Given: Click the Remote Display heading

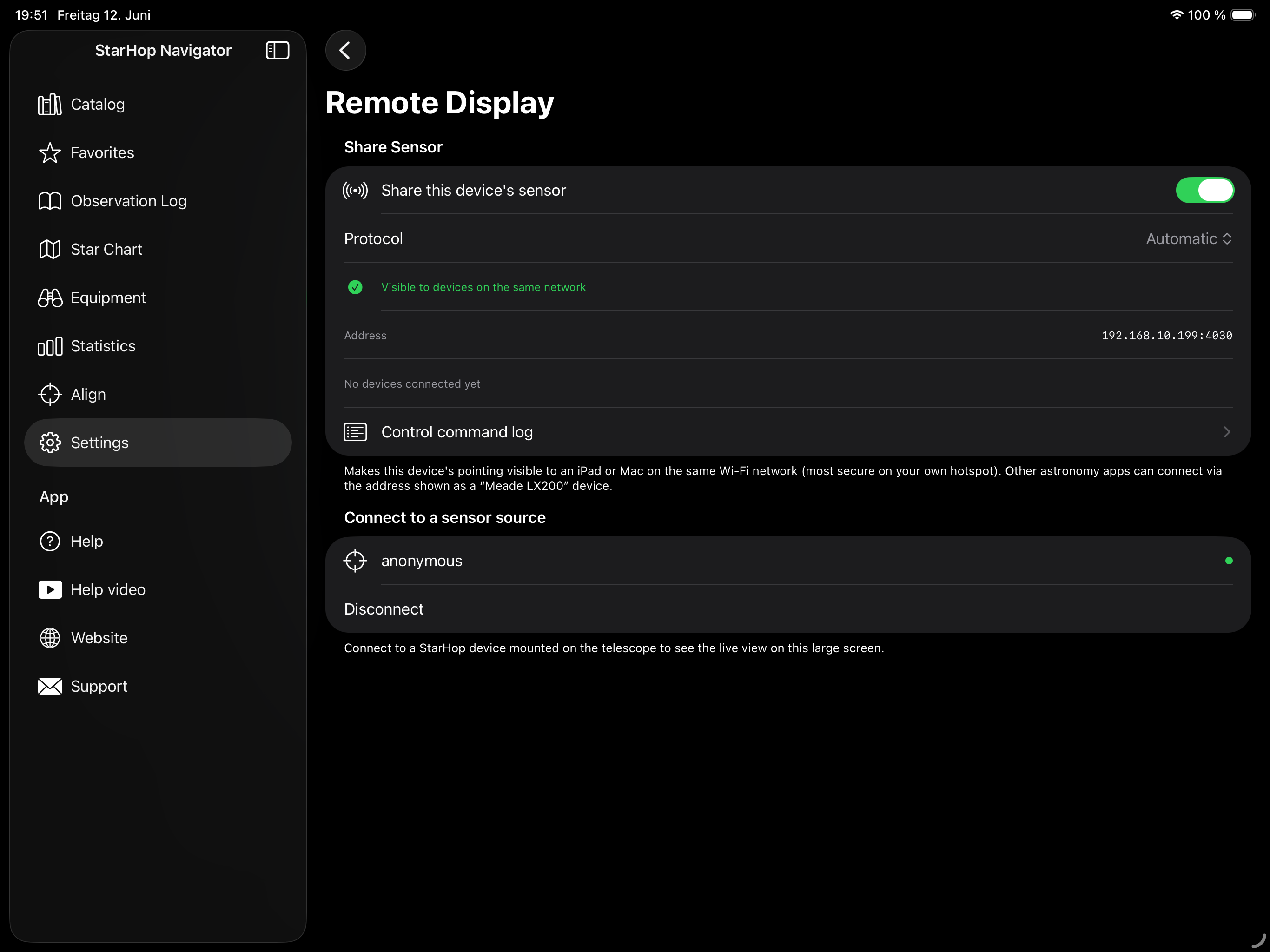Looking at the screenshot, I should click(x=440, y=103).
